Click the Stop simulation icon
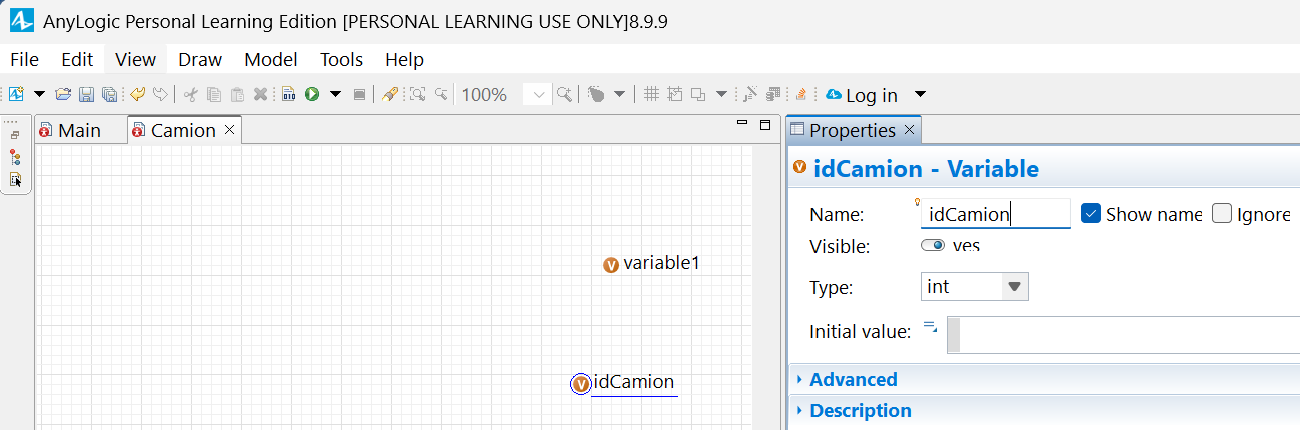Image resolution: width=1300 pixels, height=430 pixels. (x=359, y=94)
